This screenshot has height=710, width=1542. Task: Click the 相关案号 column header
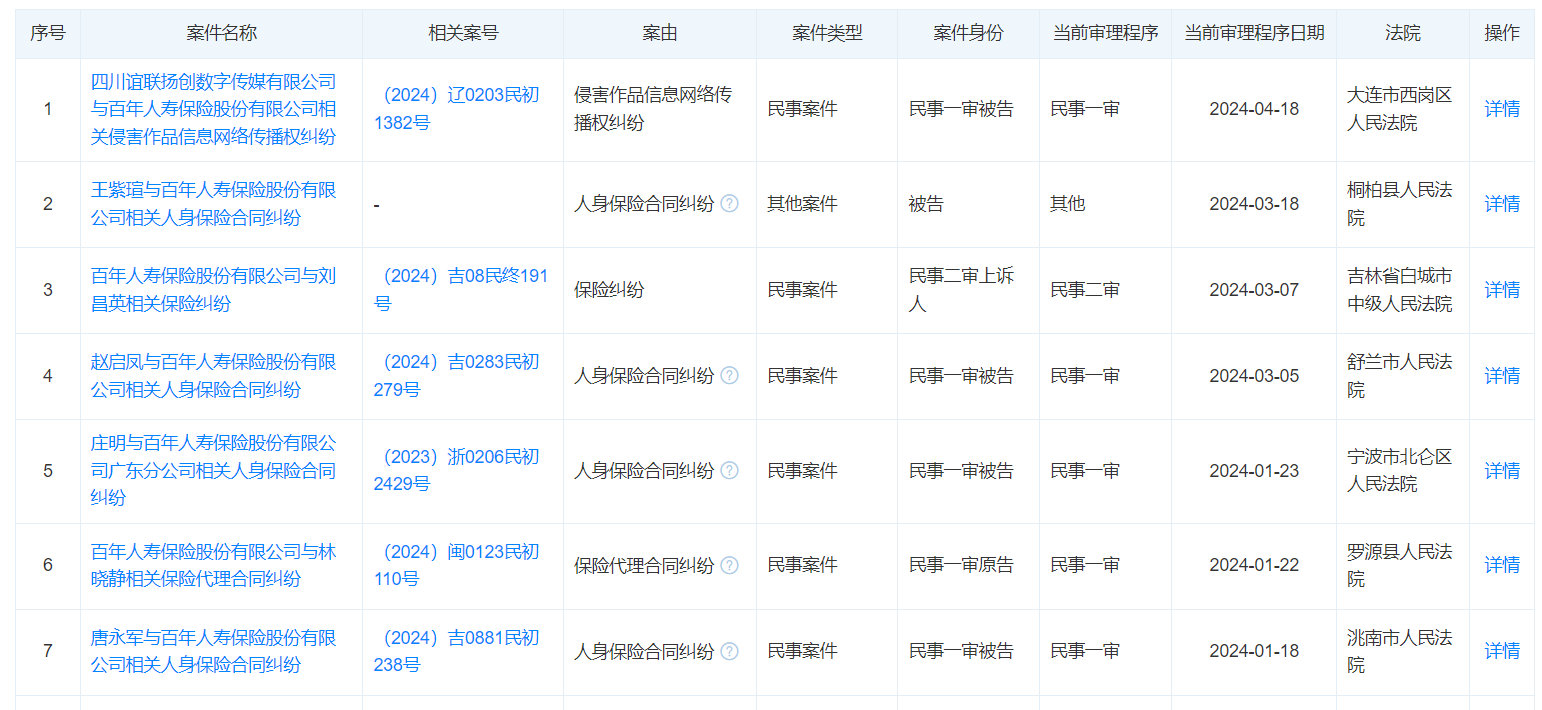tap(463, 33)
